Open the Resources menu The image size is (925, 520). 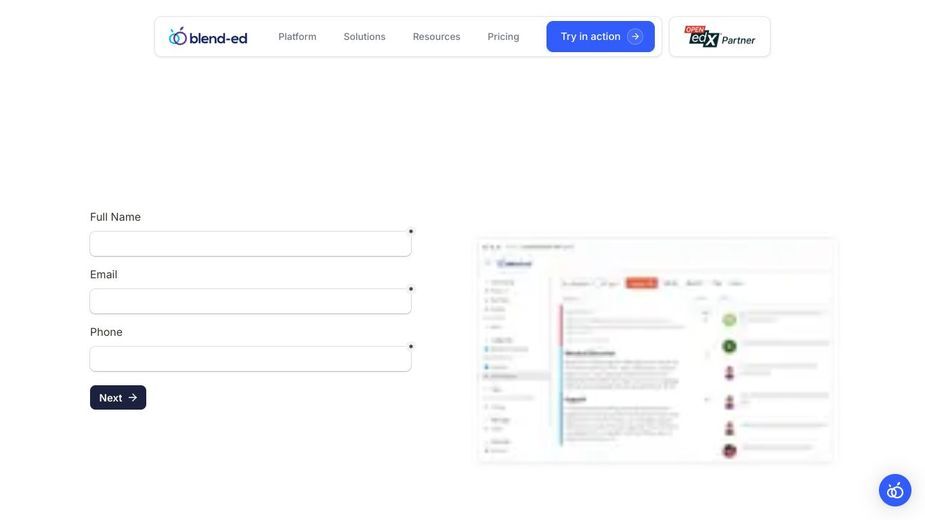point(437,37)
